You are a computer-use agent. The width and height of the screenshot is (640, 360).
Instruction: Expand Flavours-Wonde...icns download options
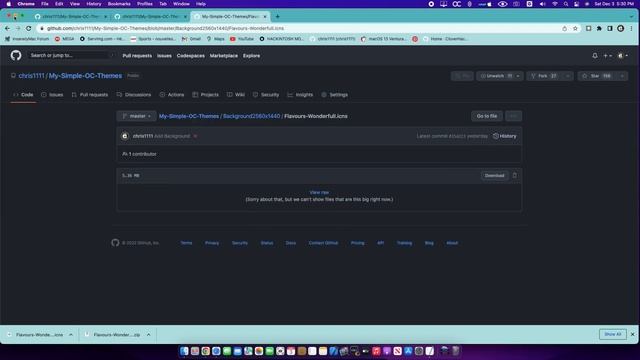pos(71,335)
